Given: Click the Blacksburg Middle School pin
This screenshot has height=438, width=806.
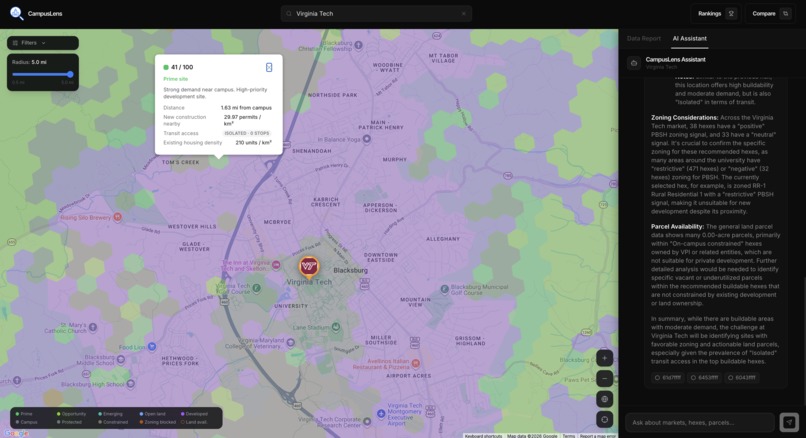Looking at the screenshot, I should (x=121, y=359).
